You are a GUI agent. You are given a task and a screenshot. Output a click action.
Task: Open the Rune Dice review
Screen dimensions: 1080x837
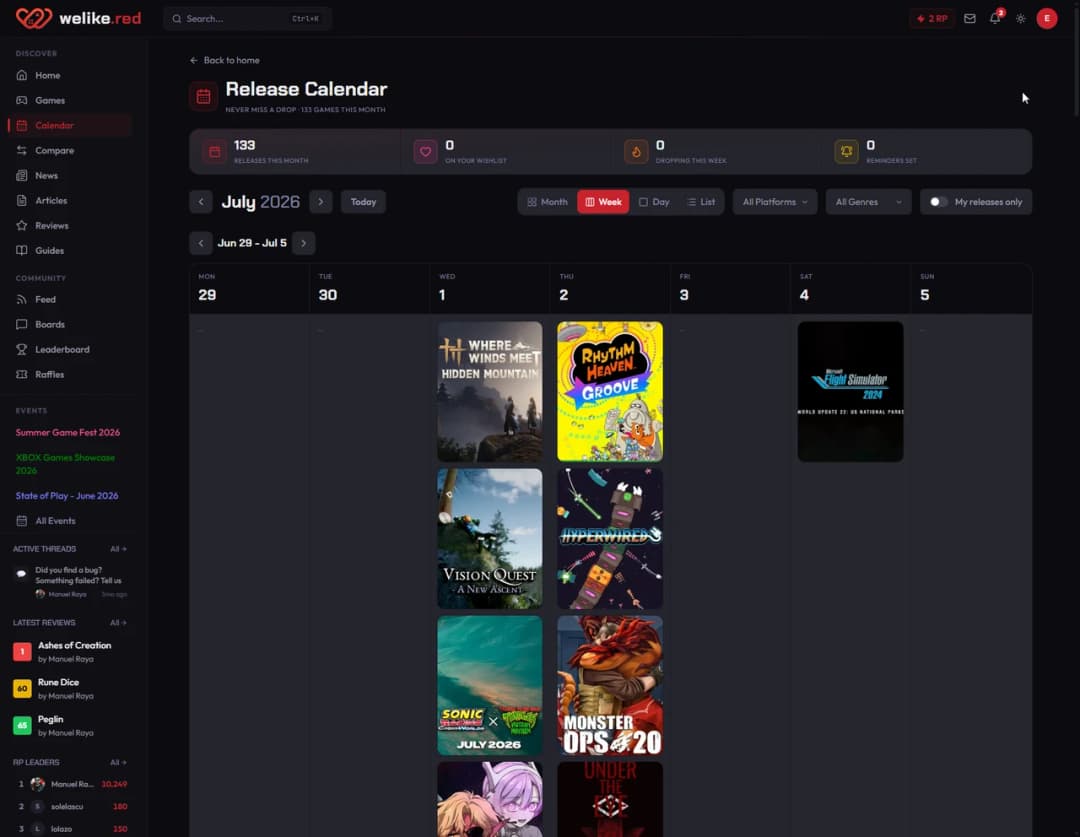[x=70, y=688]
